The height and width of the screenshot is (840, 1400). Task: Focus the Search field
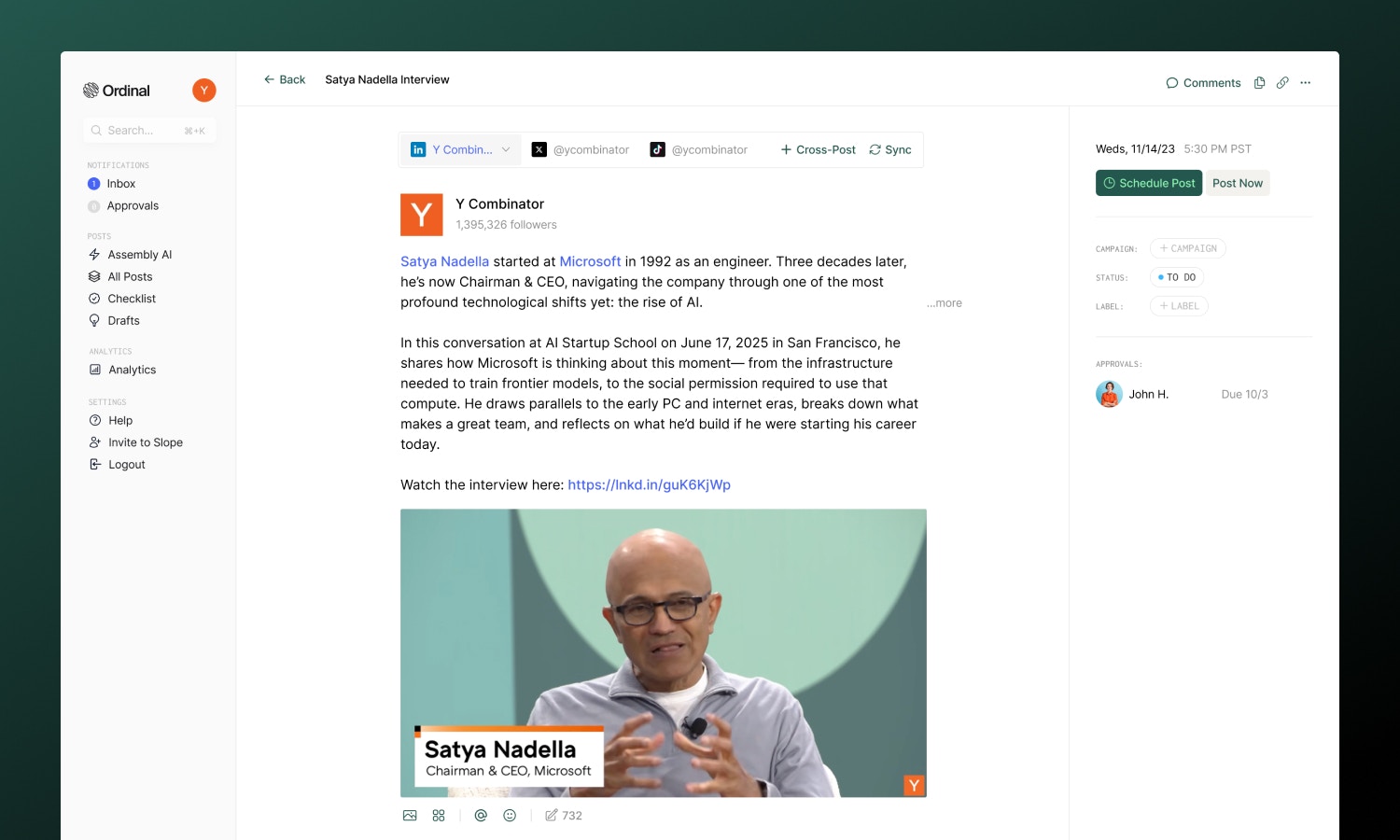pyautogui.click(x=149, y=131)
